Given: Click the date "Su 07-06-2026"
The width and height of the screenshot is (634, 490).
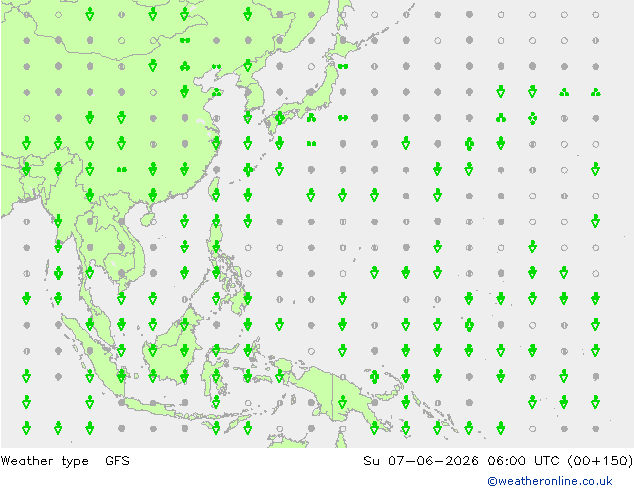Looking at the screenshot, I should point(421,460).
